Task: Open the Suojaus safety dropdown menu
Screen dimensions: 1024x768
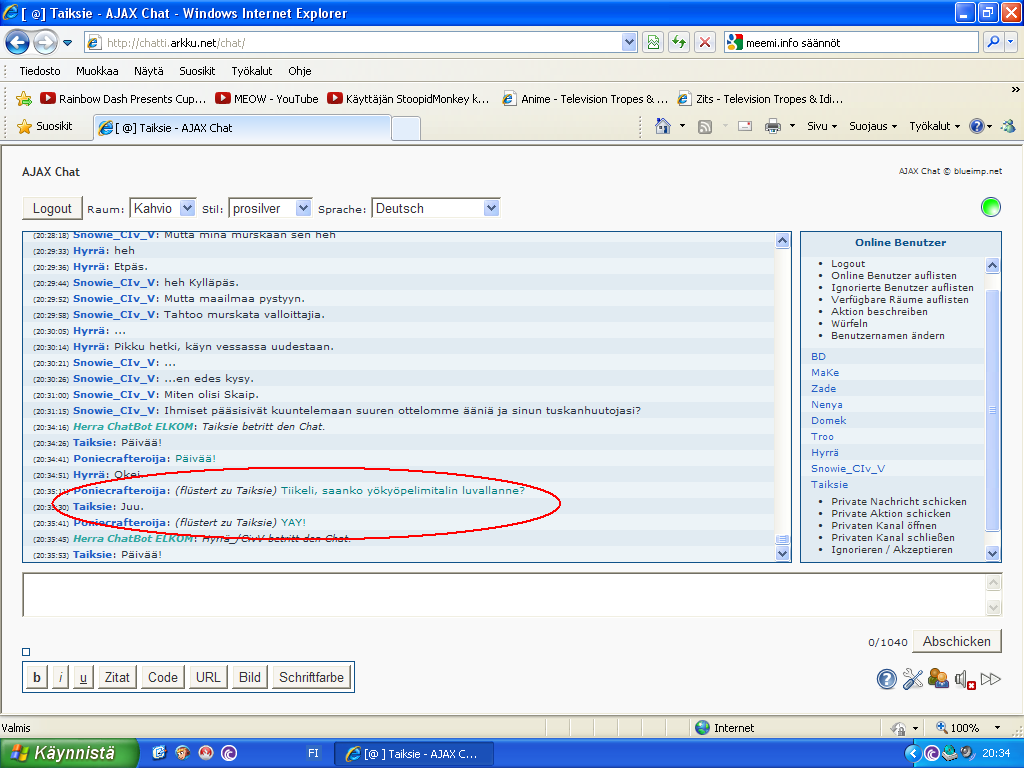Action: point(872,126)
